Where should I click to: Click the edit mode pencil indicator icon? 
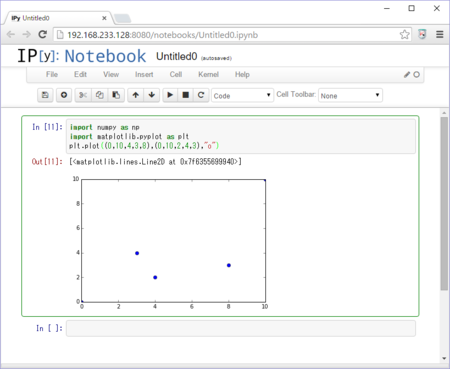pos(407,75)
